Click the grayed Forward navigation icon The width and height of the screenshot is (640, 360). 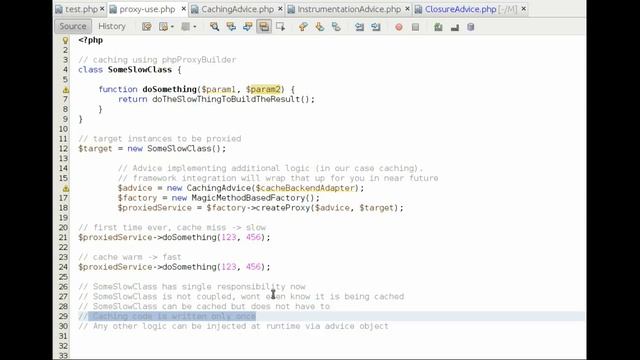(x=186, y=27)
